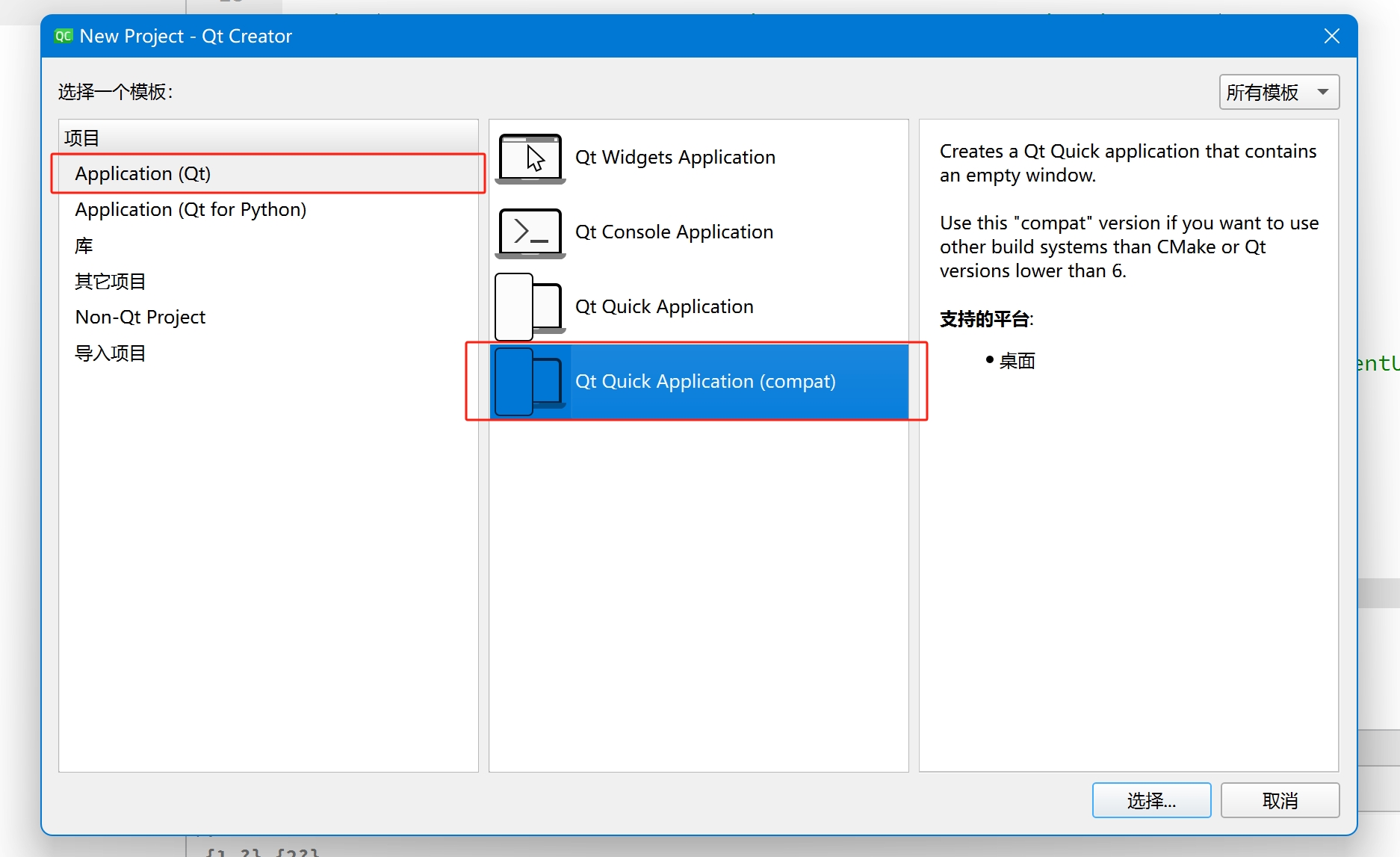Select the 库 category

pos(268,245)
